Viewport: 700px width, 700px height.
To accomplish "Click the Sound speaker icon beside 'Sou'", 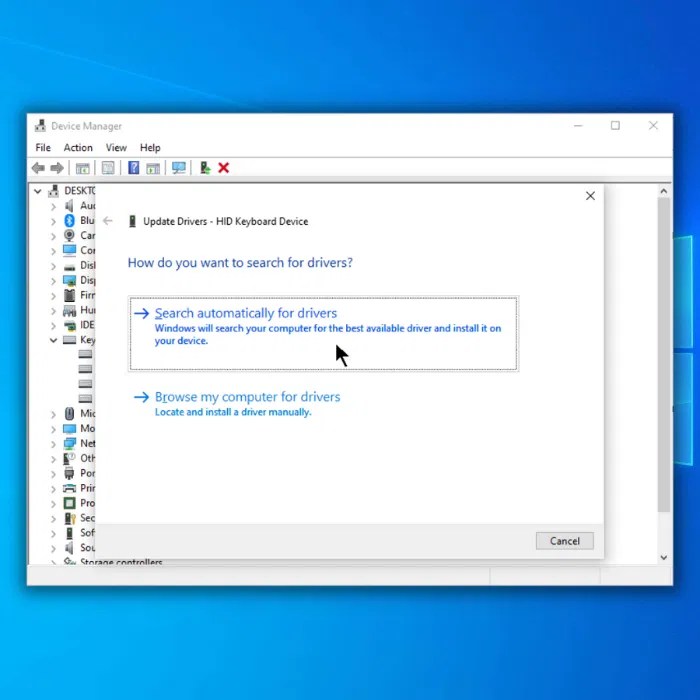I will coord(69,548).
